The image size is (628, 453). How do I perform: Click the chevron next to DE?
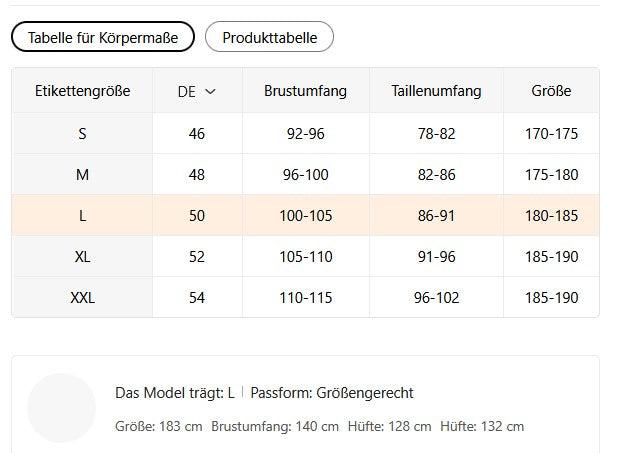(210, 91)
